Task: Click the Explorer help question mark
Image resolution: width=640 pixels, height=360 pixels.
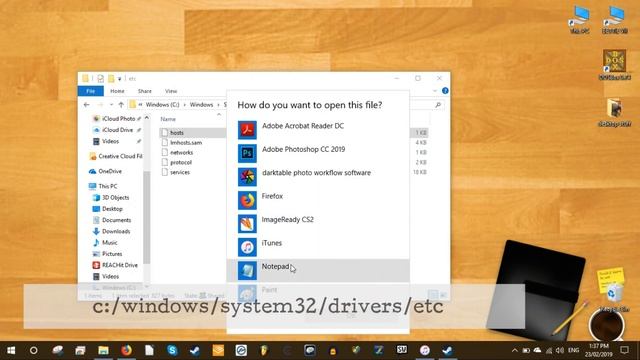Action: [445, 91]
